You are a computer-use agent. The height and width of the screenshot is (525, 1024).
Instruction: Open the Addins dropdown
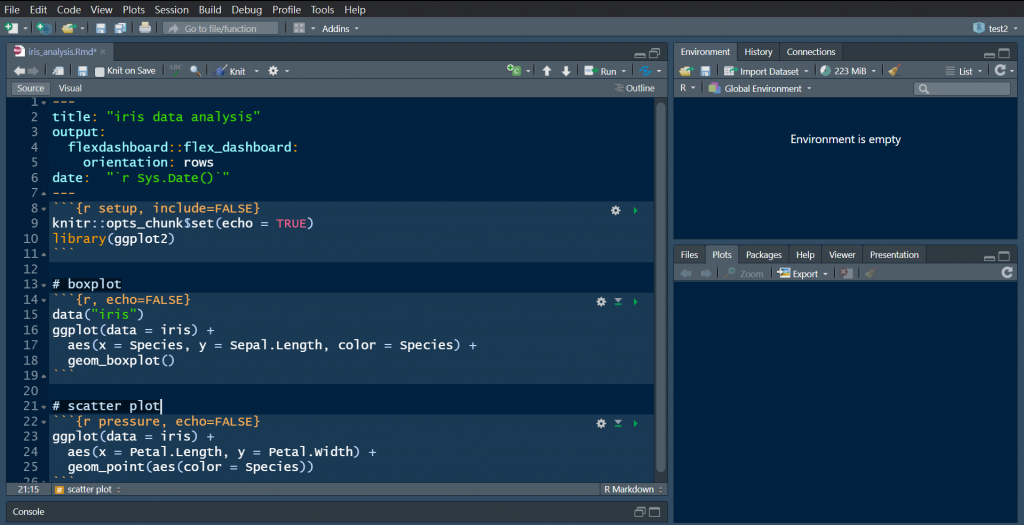[x=340, y=29]
